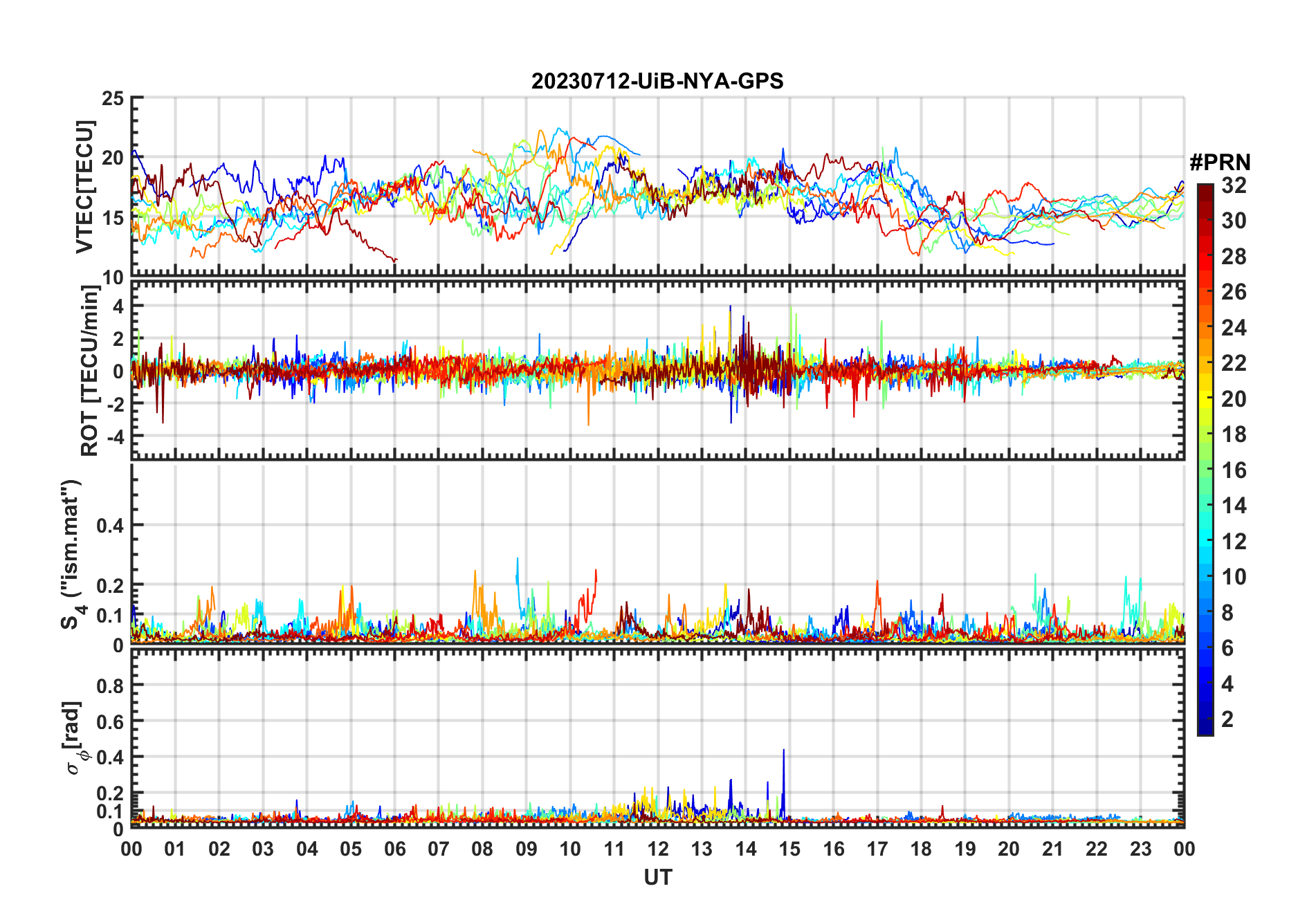
Task: Click x-axis tick label 01
Action: coord(175,849)
